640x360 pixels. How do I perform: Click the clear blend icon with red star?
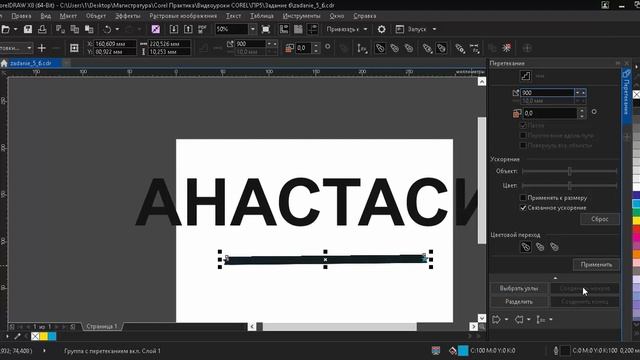tap(507, 48)
